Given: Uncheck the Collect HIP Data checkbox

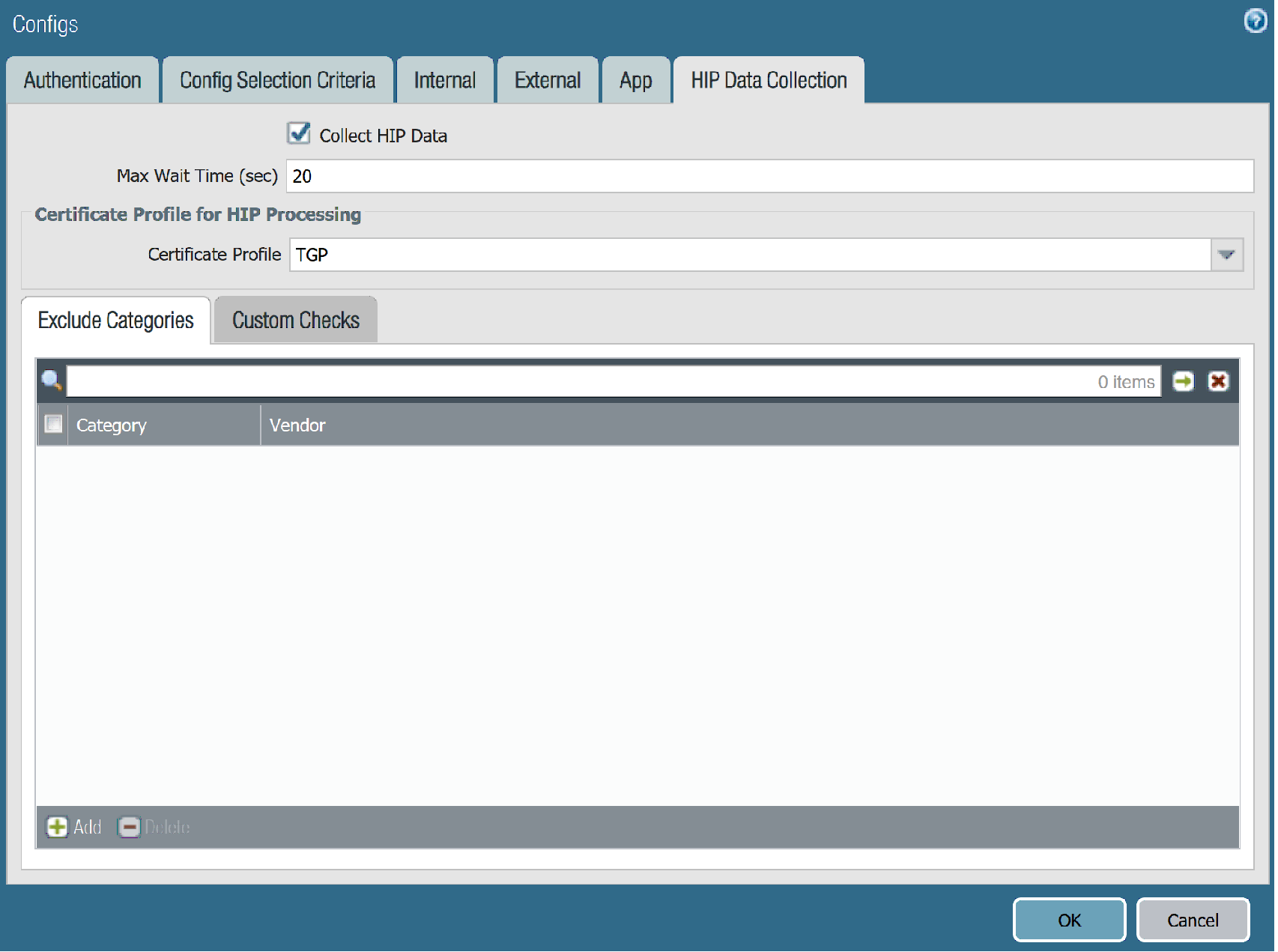Looking at the screenshot, I should tap(298, 134).
